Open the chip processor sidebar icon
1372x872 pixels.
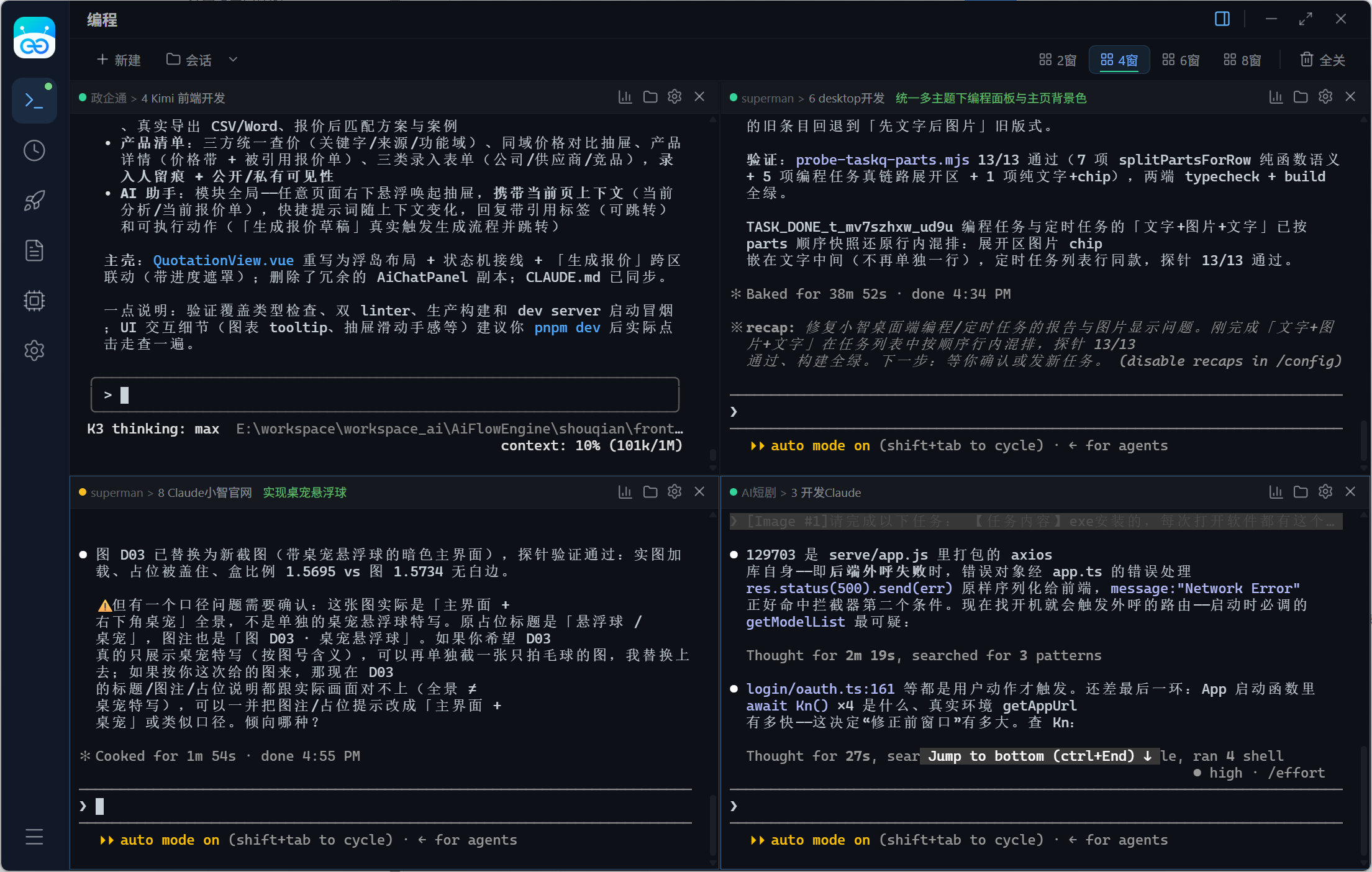(34, 301)
